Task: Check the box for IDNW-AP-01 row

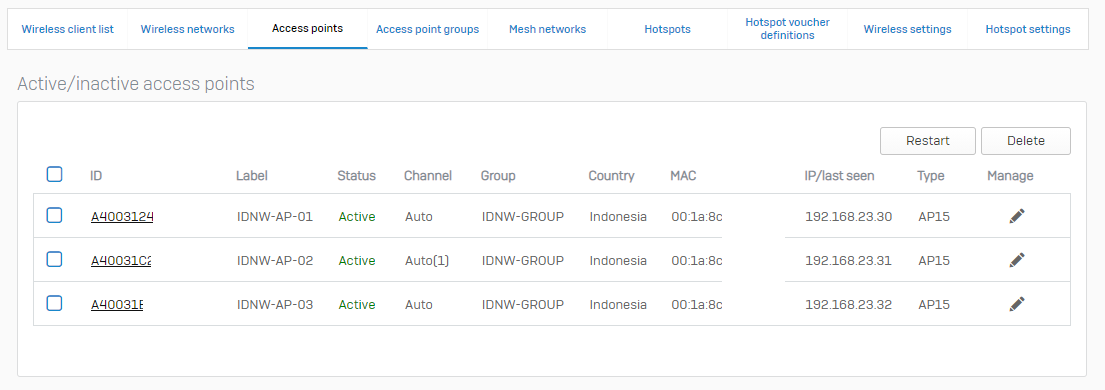Action: pos(54,216)
